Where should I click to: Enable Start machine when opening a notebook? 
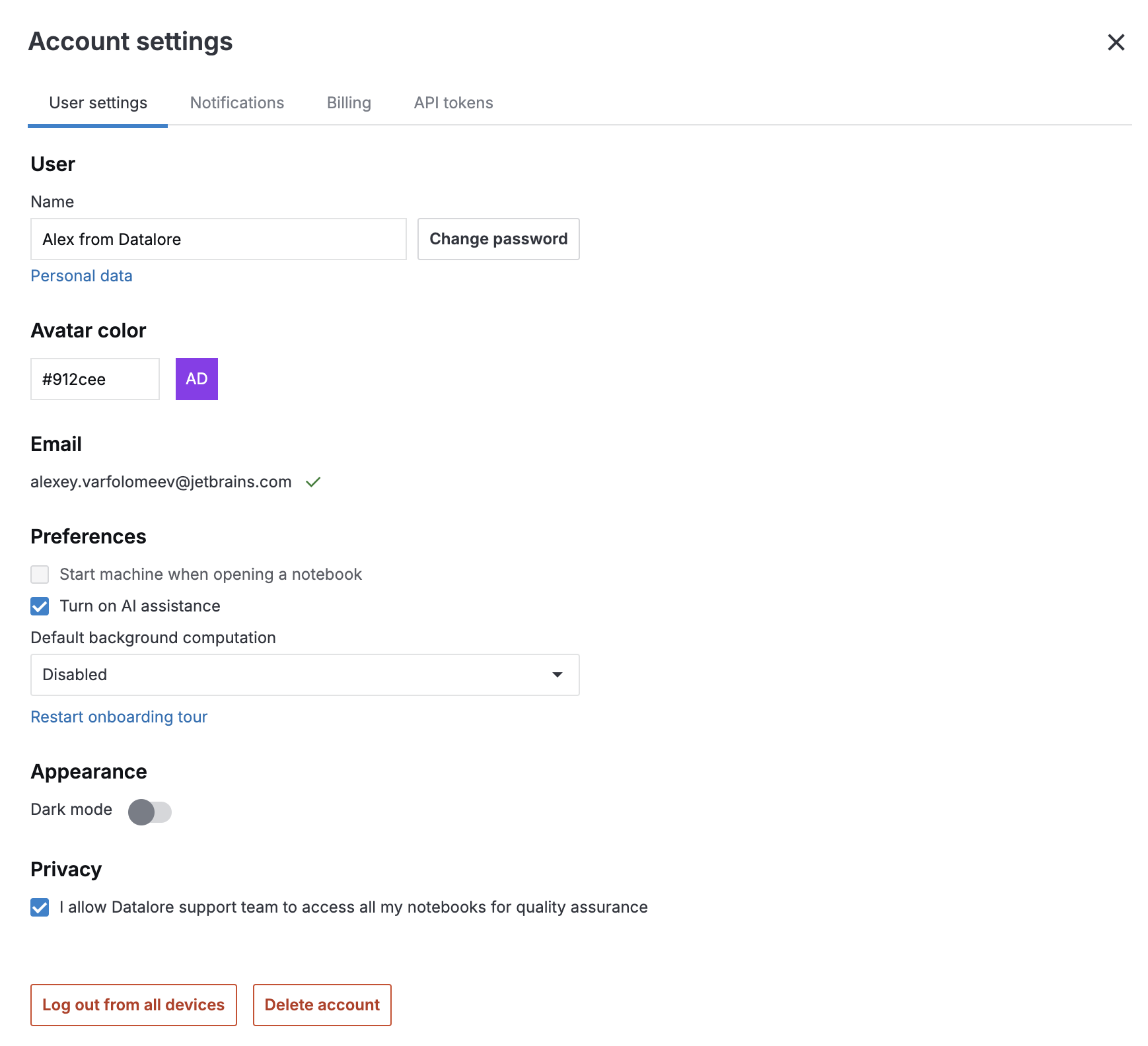40,575
